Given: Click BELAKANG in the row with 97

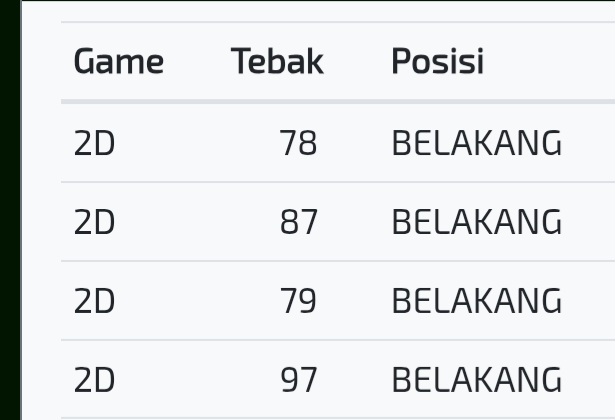Looking at the screenshot, I should pyautogui.click(x=476, y=380).
